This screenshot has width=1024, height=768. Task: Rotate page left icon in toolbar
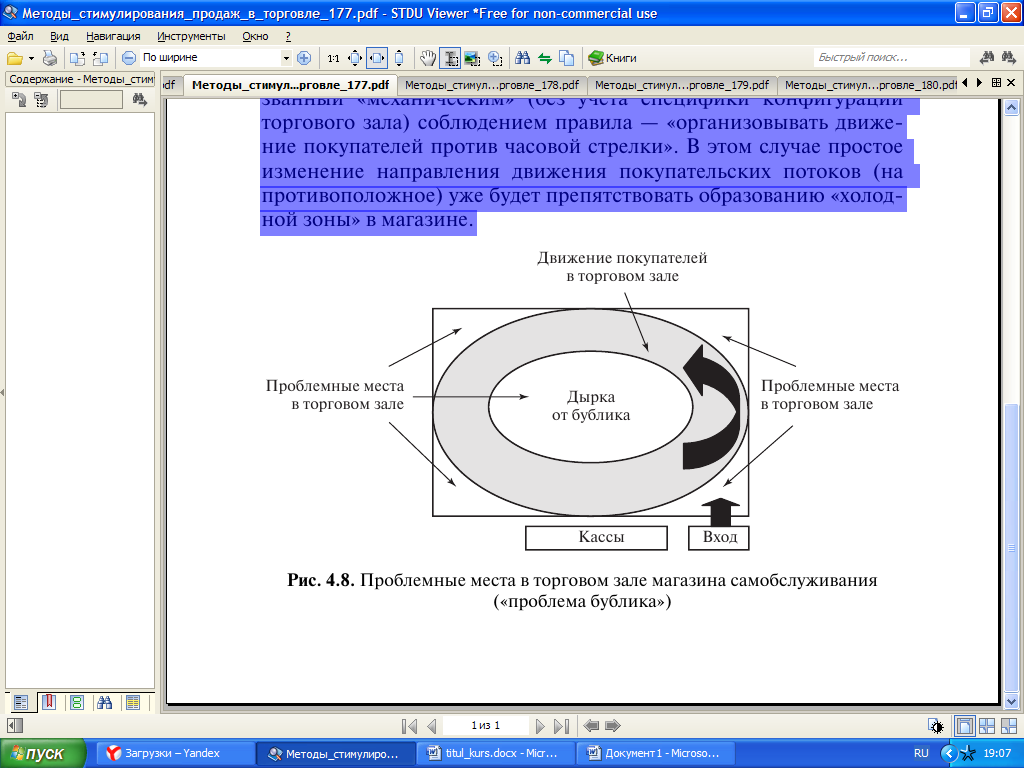coord(77,58)
